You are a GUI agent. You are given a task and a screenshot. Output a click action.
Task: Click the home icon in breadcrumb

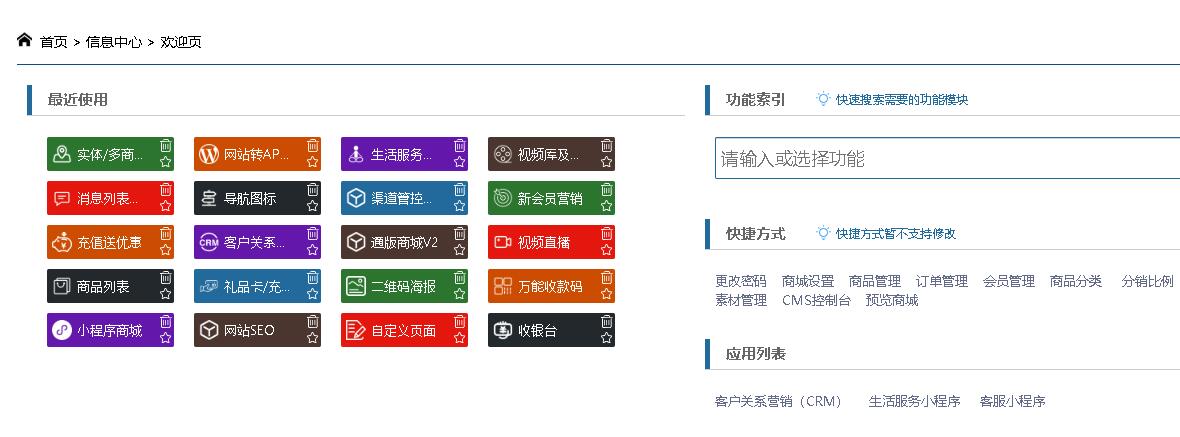click(x=24, y=39)
